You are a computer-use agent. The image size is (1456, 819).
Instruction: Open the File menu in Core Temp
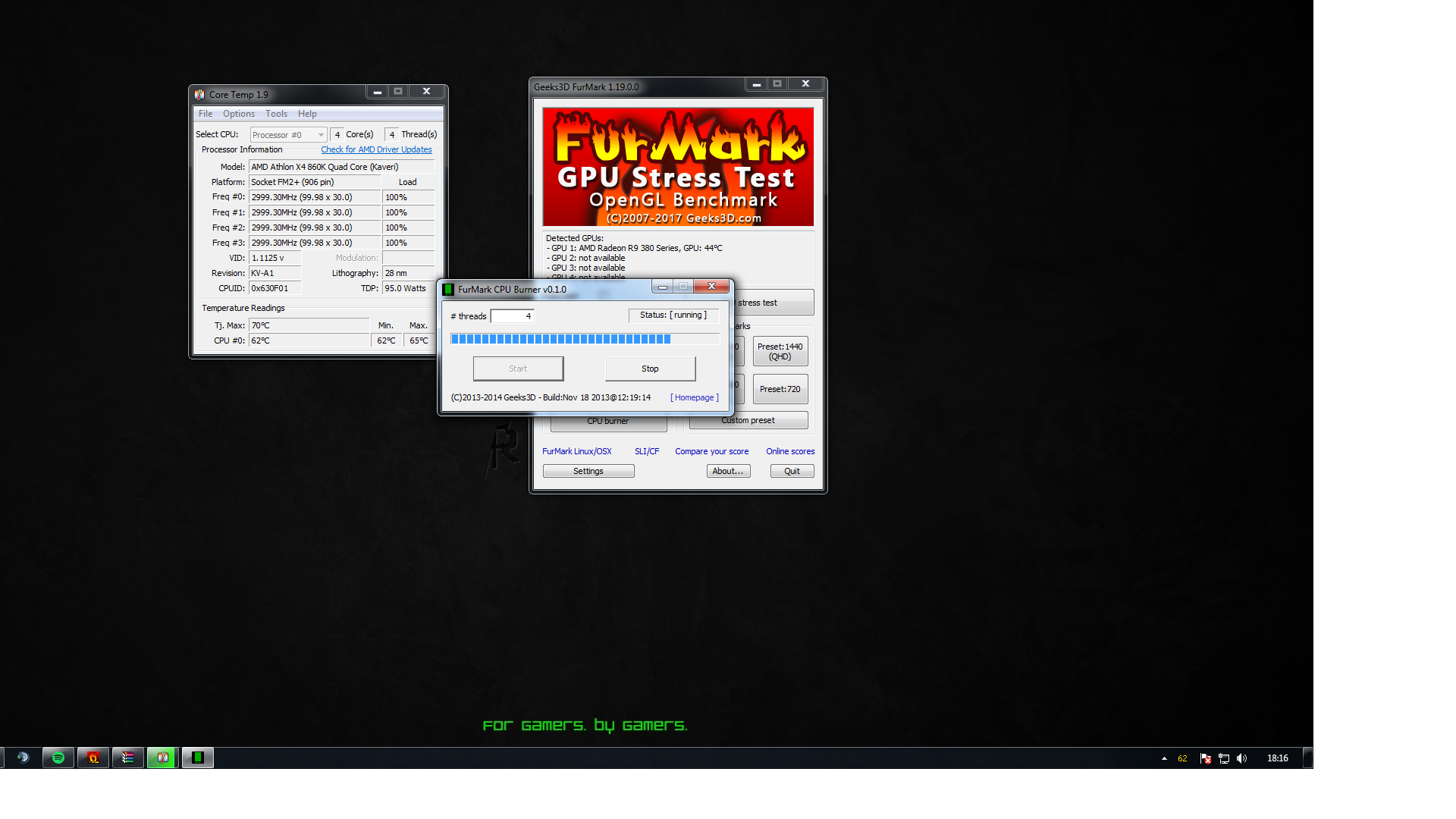(x=206, y=114)
